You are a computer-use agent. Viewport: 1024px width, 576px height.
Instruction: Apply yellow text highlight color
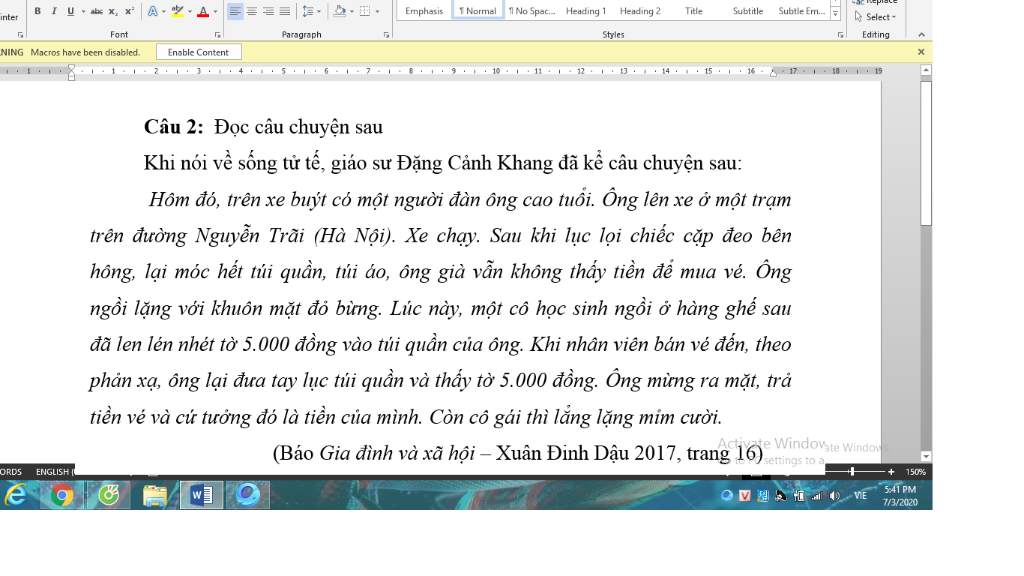(177, 11)
